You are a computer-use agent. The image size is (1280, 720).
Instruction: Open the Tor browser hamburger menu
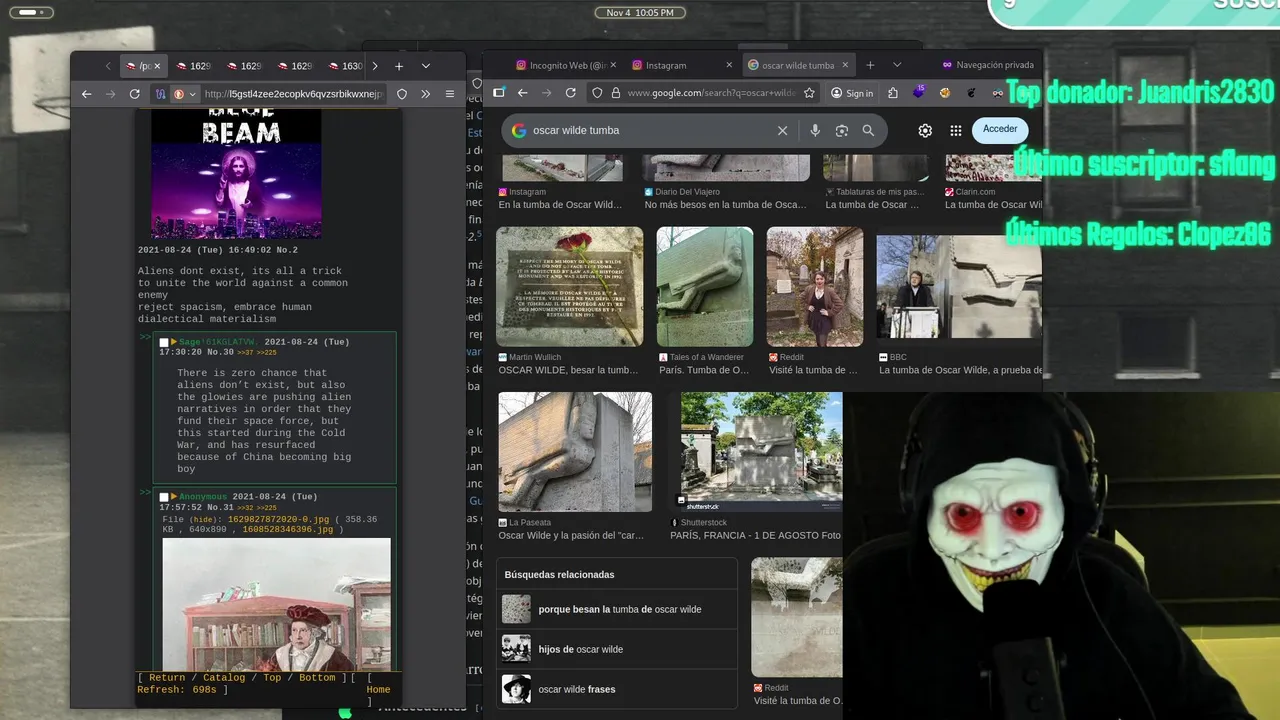coord(450,94)
